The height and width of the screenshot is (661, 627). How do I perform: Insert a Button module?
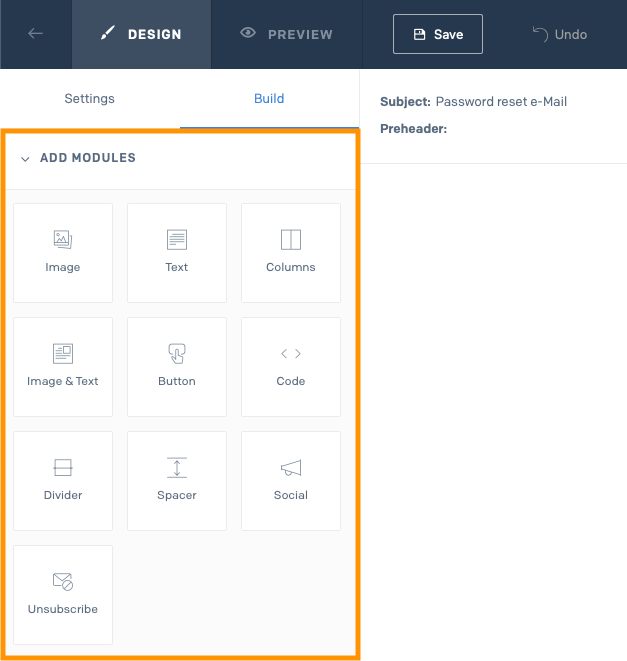coord(177,366)
